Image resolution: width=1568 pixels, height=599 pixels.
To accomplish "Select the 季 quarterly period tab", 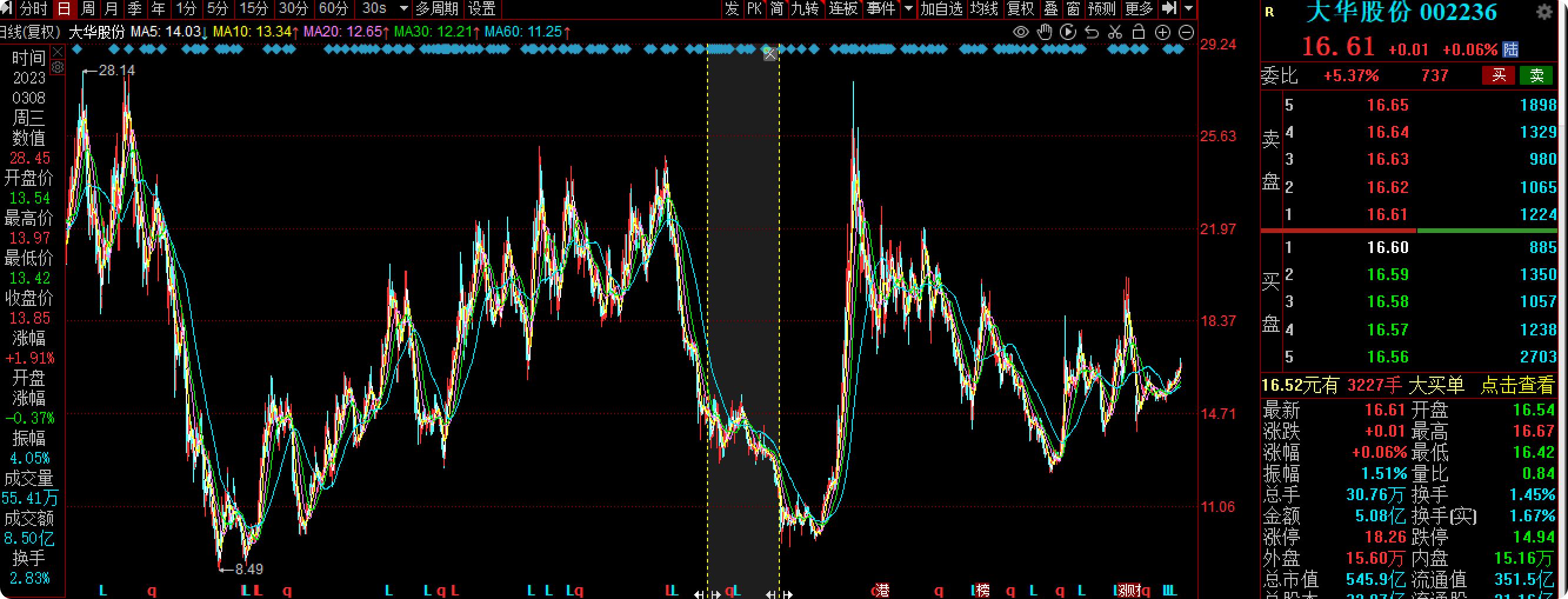I will point(135,8).
